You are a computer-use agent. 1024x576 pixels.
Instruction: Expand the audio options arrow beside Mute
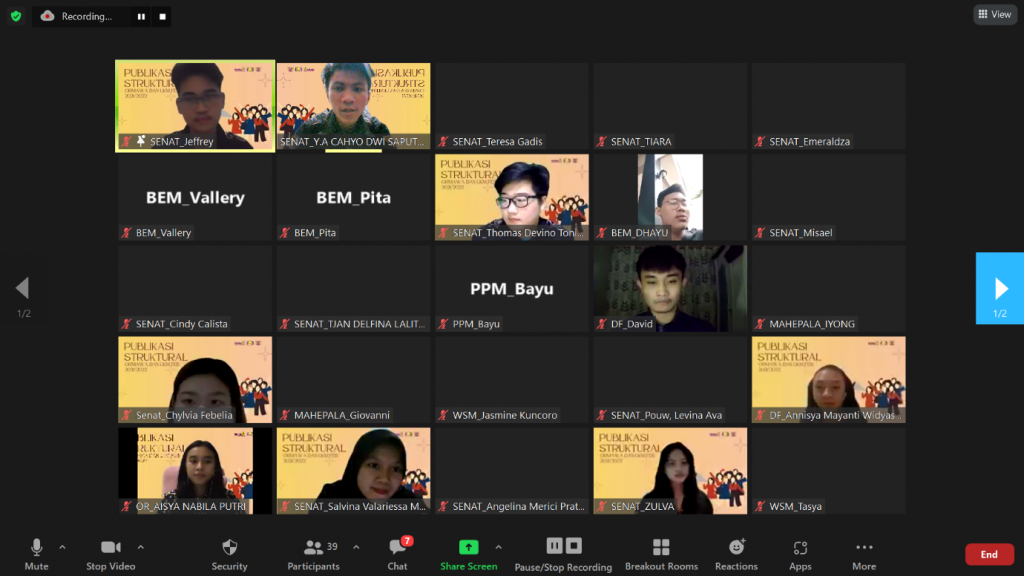pos(62,547)
